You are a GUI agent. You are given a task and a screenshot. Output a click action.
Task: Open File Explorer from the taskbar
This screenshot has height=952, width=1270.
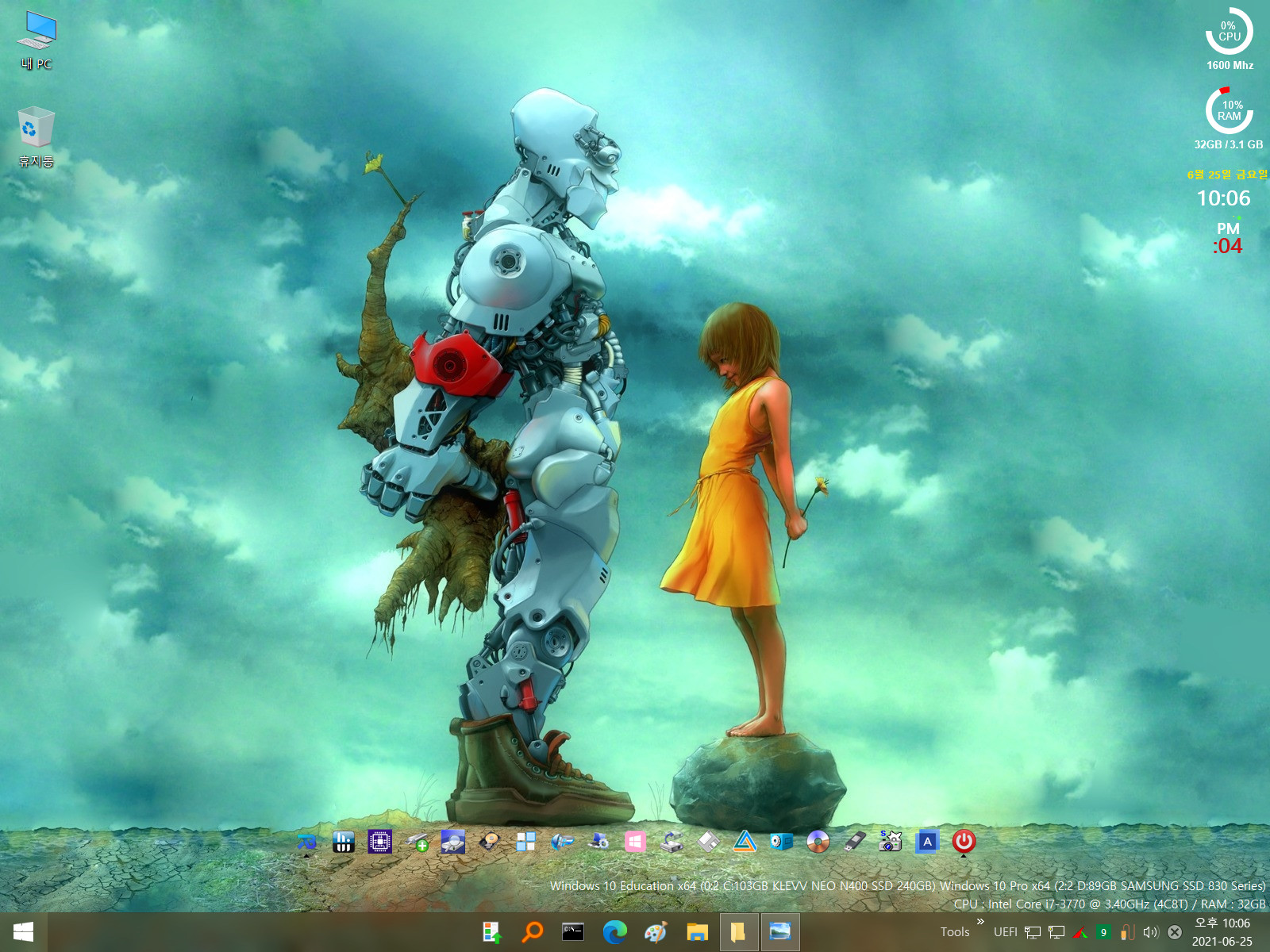pos(697,932)
